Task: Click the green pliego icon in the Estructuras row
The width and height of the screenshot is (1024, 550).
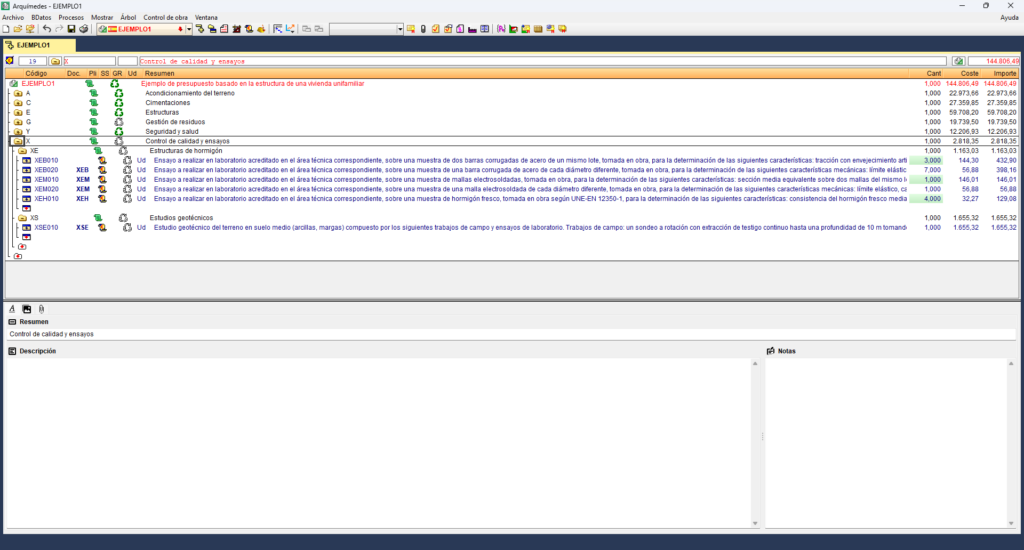Action: point(93,112)
